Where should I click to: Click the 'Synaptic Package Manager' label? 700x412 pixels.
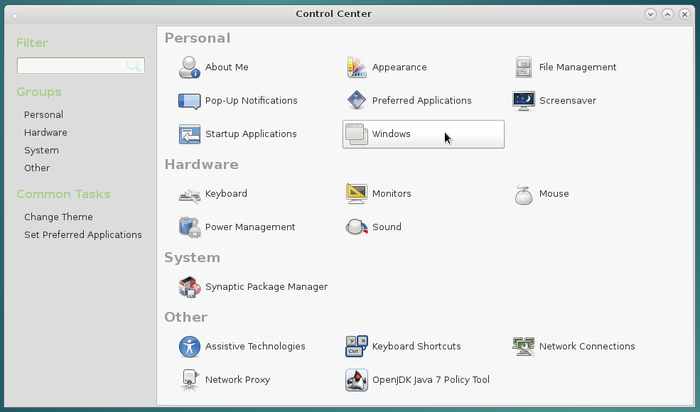coord(267,287)
